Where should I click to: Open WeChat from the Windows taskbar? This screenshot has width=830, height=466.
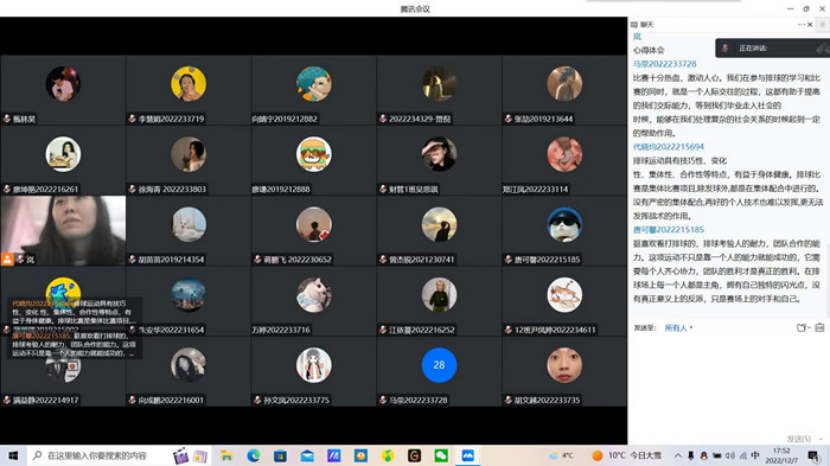pyautogui.click(x=441, y=456)
